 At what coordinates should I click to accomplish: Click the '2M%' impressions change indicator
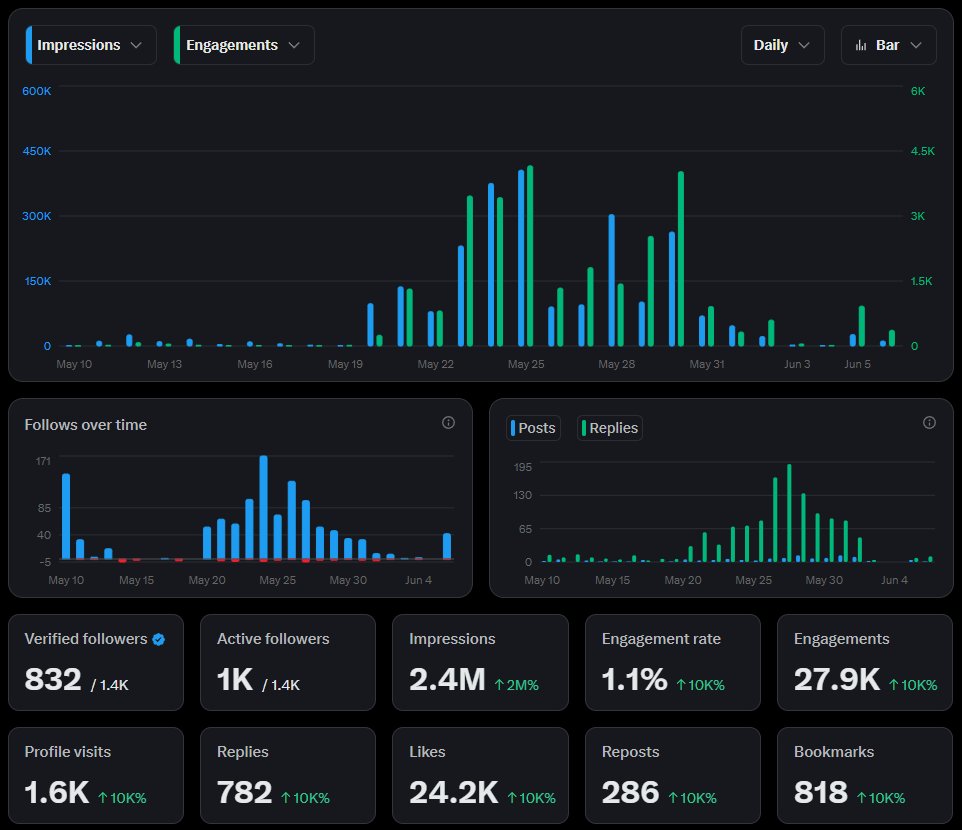(517, 685)
